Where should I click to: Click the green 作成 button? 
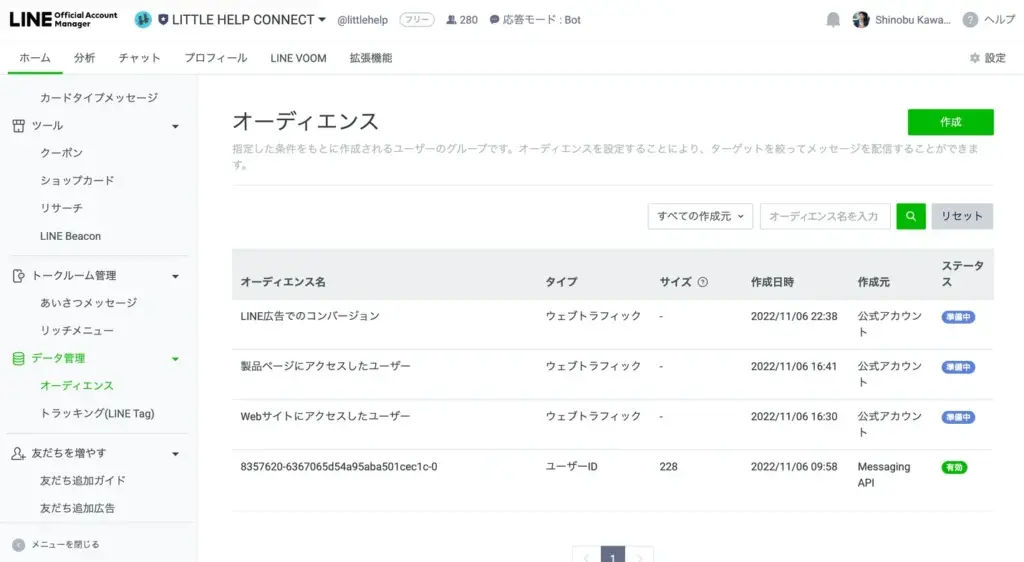(x=950, y=122)
